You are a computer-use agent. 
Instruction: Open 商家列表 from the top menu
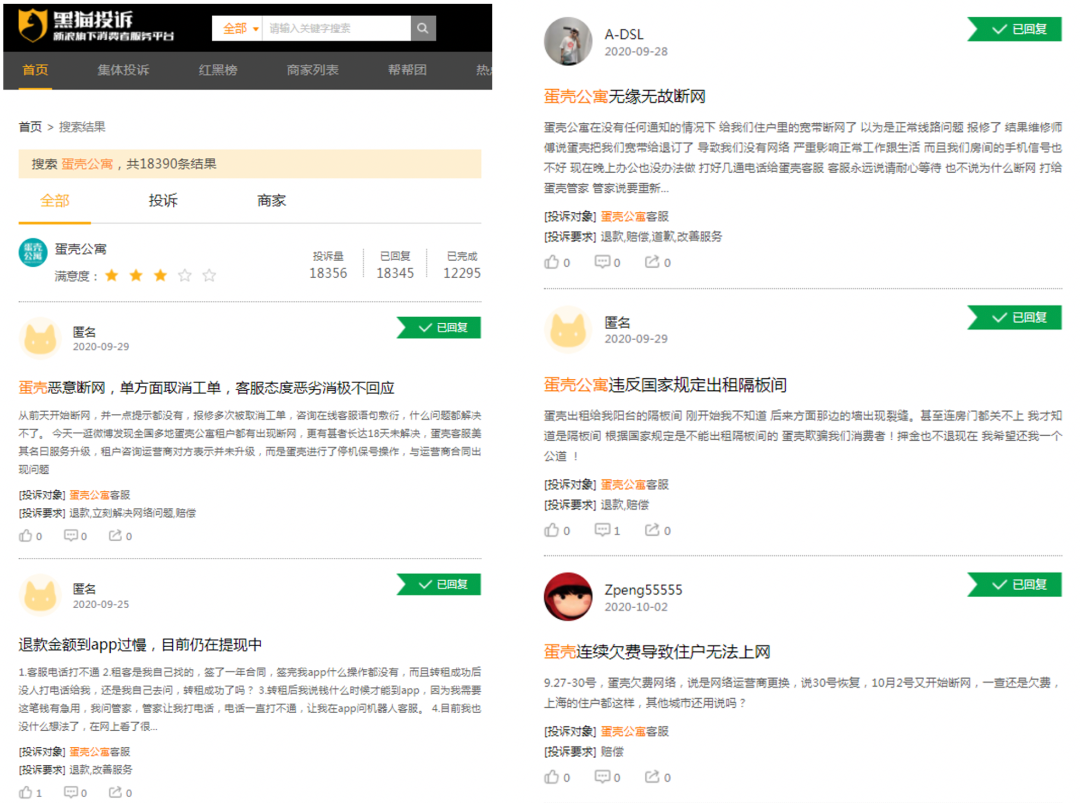312,70
